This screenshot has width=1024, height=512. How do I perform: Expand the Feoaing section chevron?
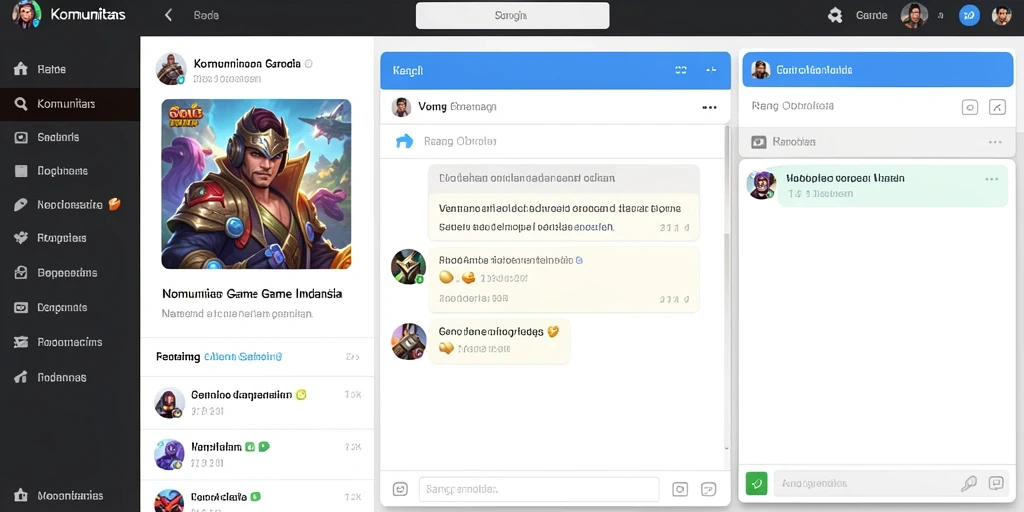353,357
